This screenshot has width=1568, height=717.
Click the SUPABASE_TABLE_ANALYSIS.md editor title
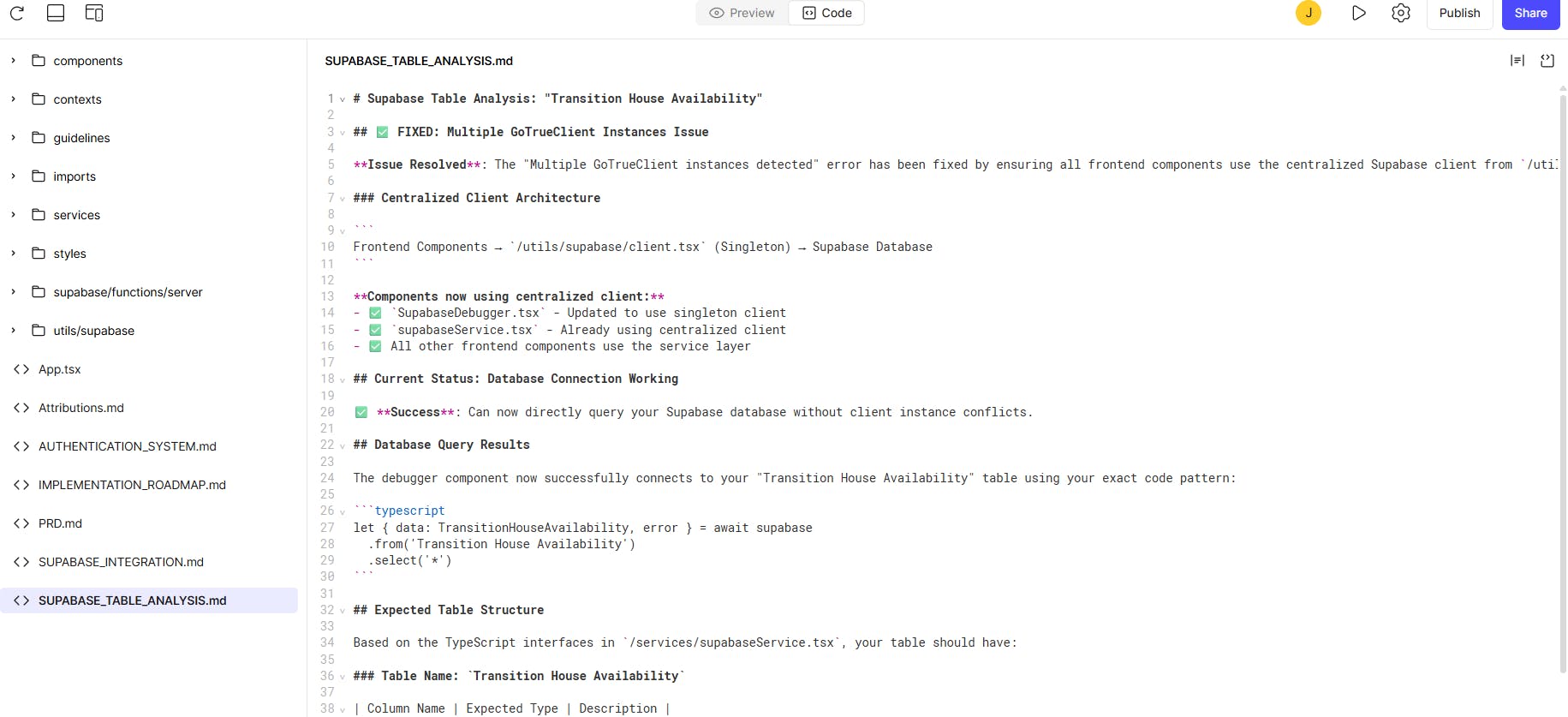[x=419, y=61]
